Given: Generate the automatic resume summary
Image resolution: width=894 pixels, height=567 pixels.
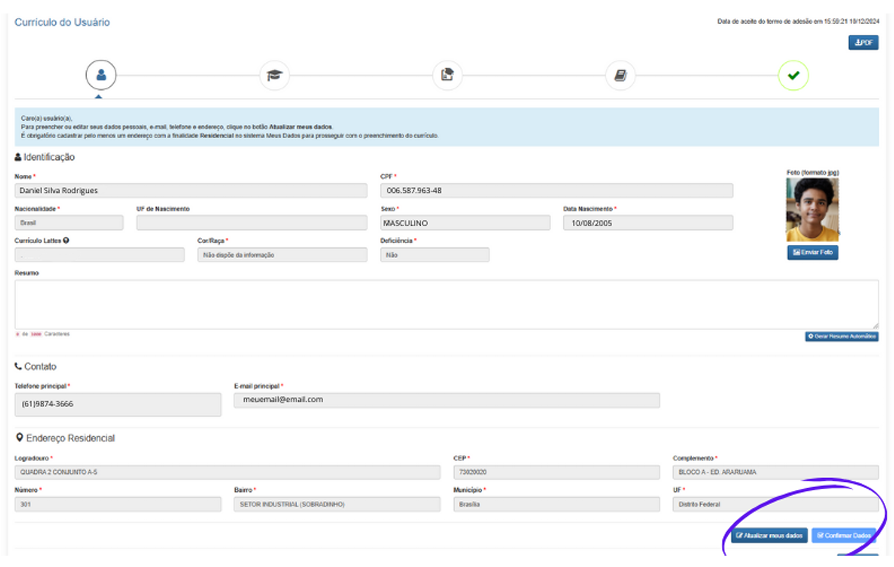Looking at the screenshot, I should tap(842, 336).
